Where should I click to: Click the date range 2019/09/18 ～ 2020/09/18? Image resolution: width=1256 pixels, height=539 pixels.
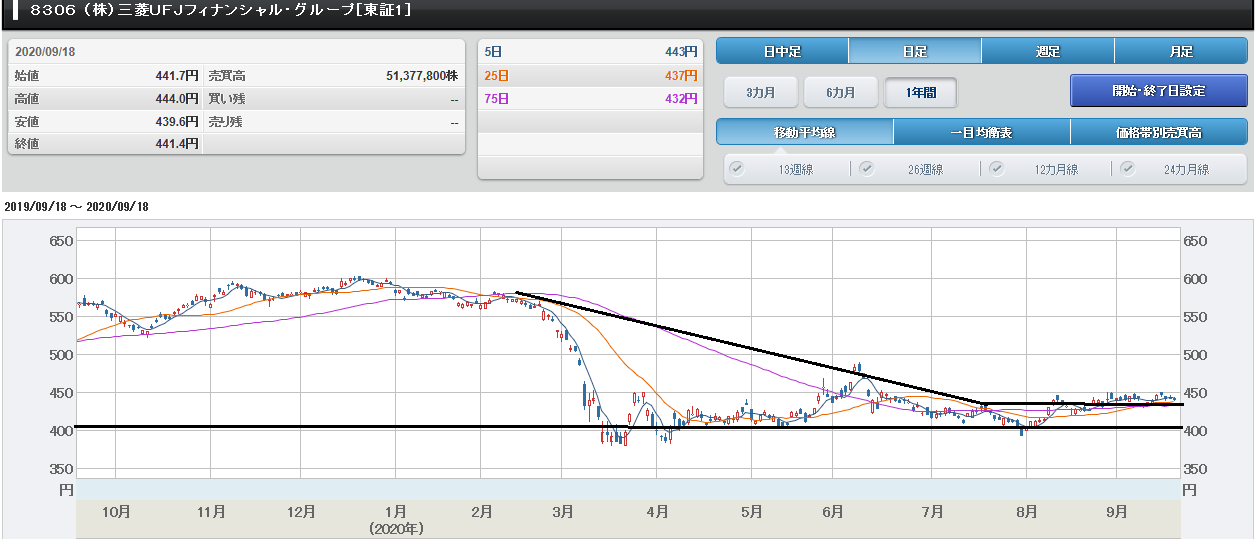(76, 206)
